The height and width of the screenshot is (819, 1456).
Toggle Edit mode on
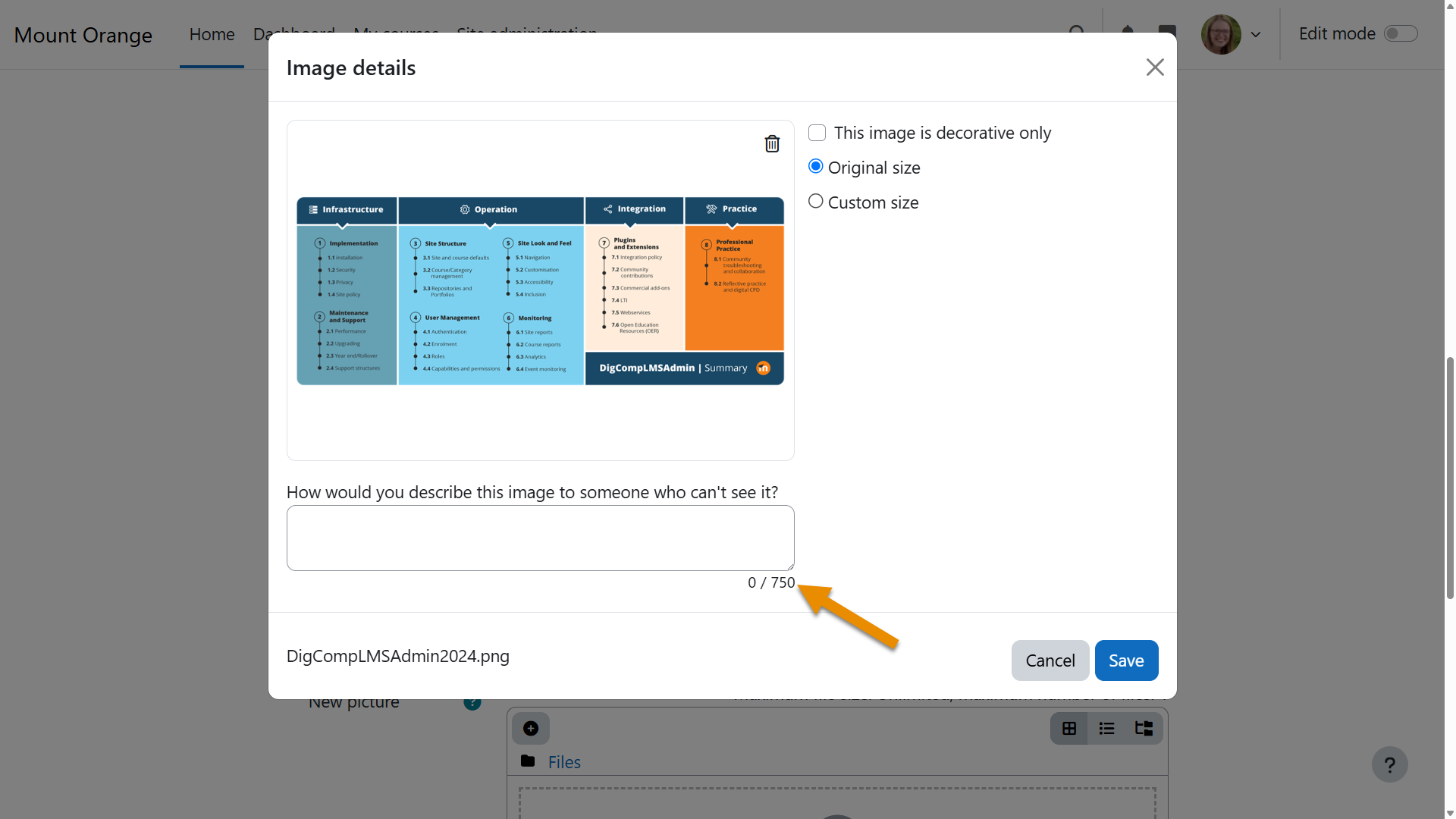[x=1400, y=33]
